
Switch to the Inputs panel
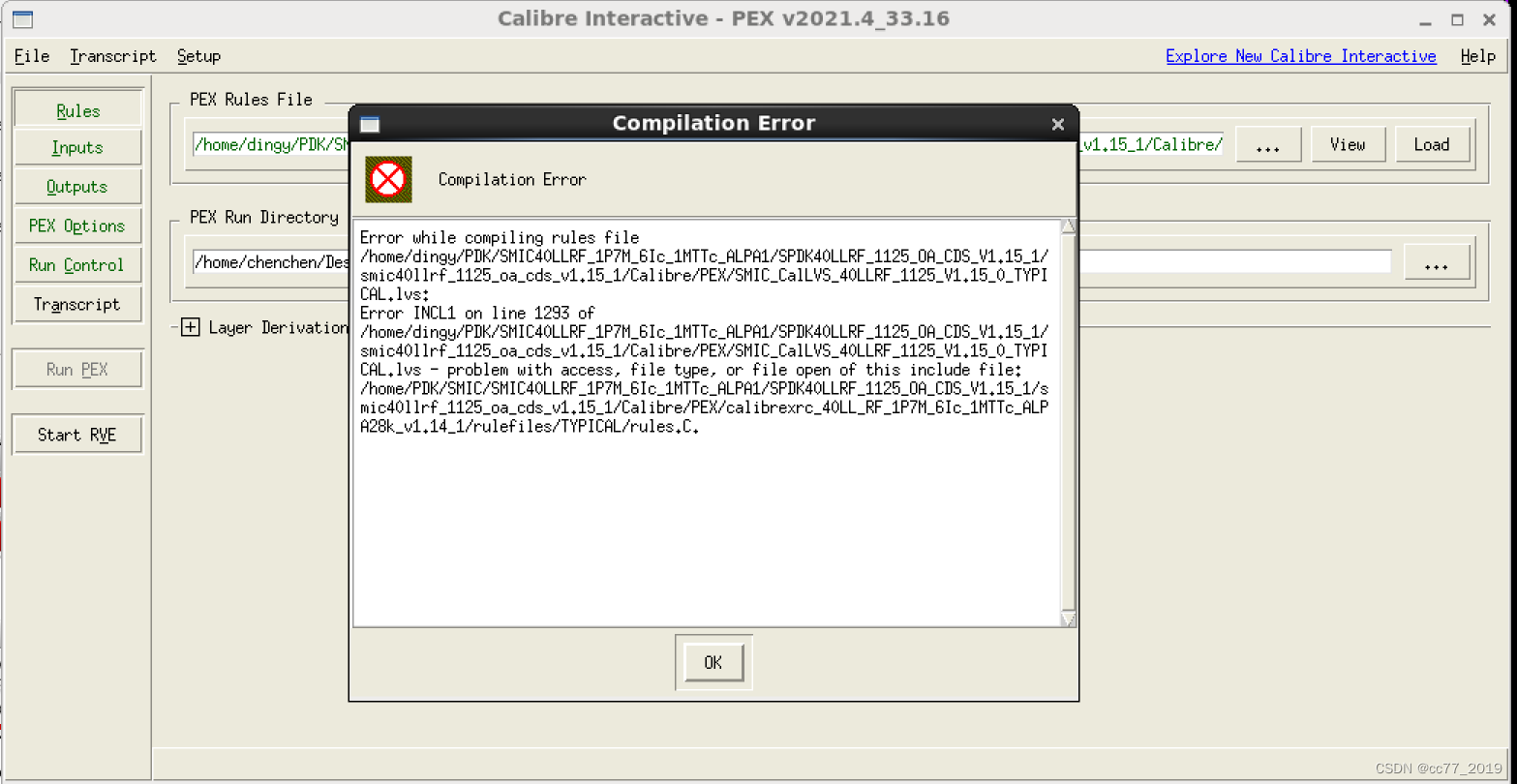click(77, 148)
